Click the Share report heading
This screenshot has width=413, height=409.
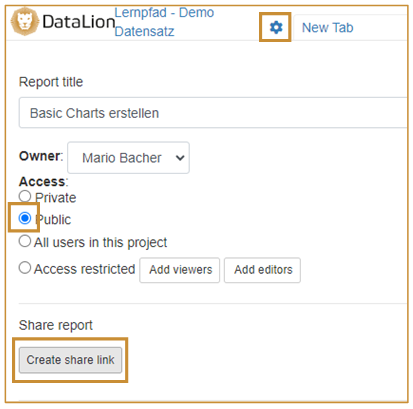56,325
